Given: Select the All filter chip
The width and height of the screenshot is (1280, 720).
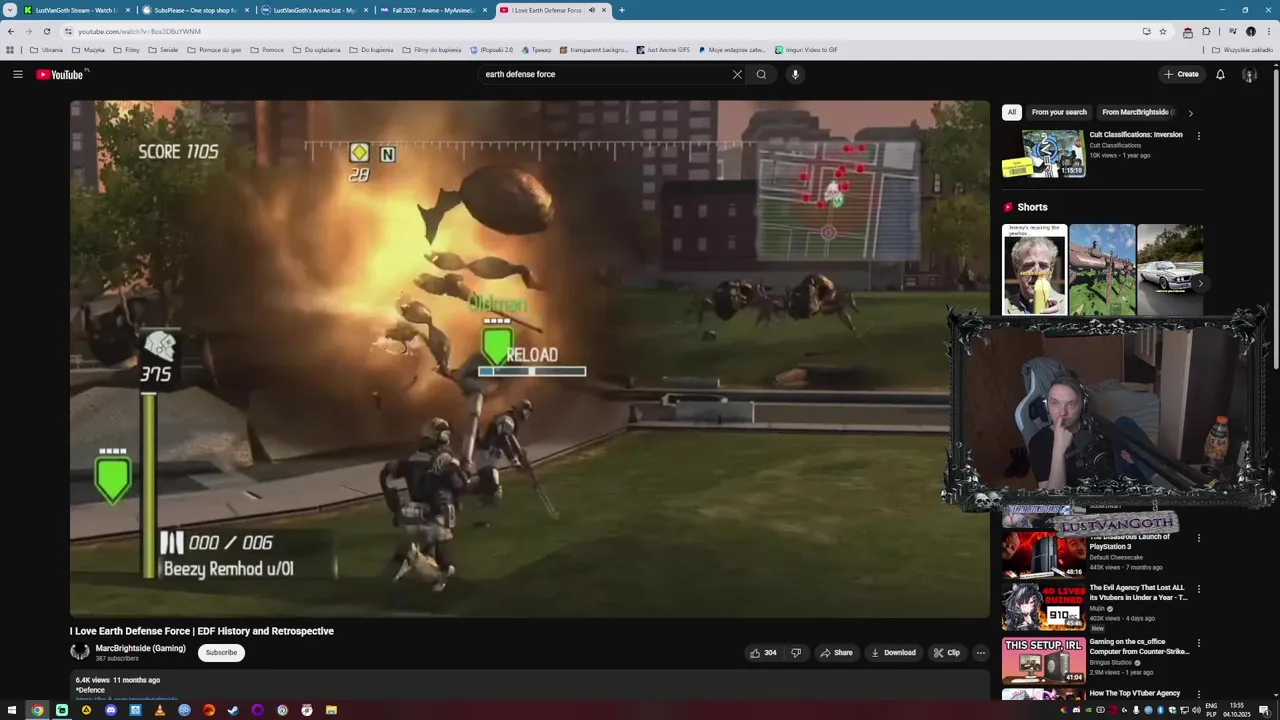Looking at the screenshot, I should tap(1012, 112).
